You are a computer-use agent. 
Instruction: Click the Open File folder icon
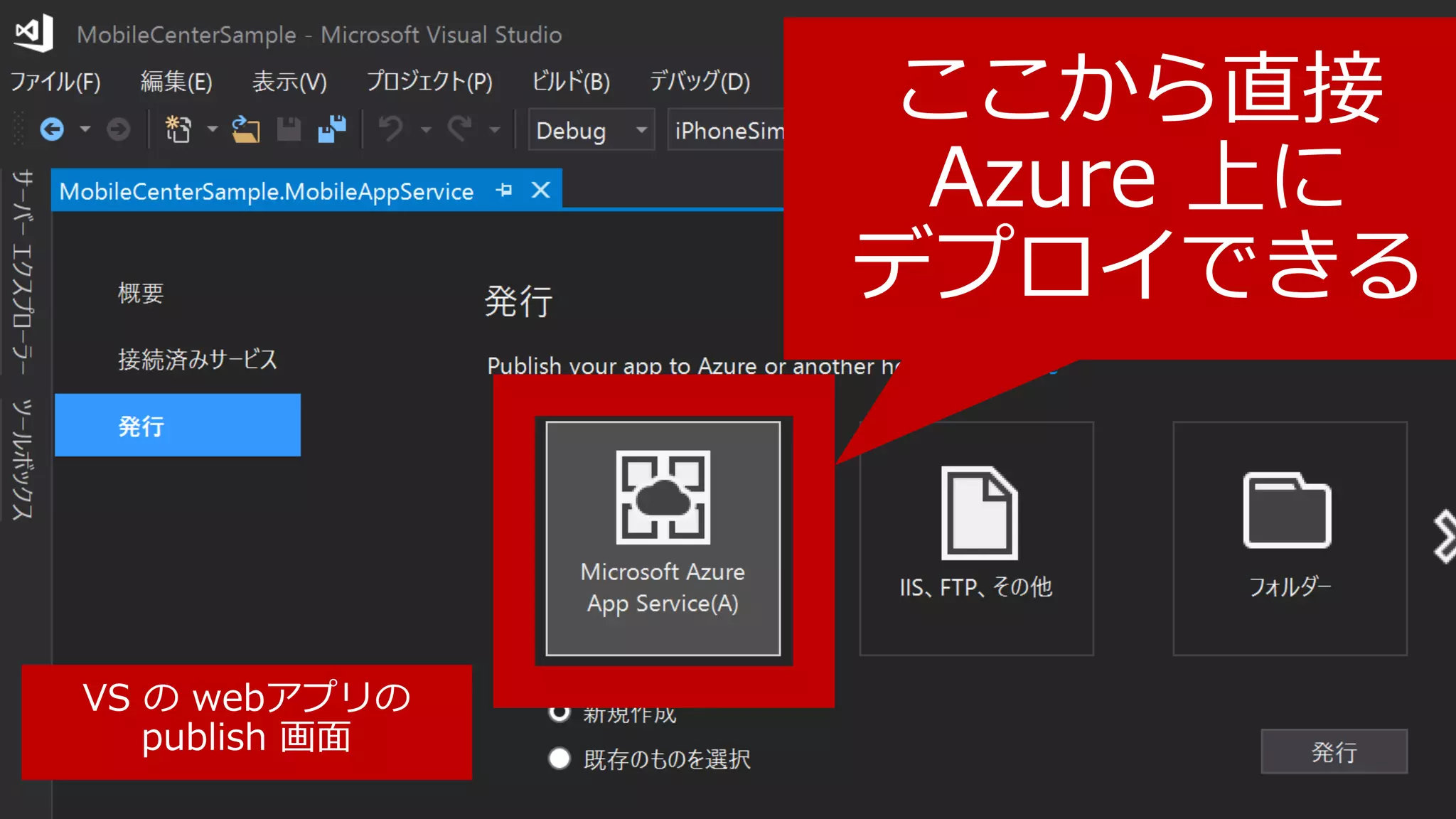point(245,129)
